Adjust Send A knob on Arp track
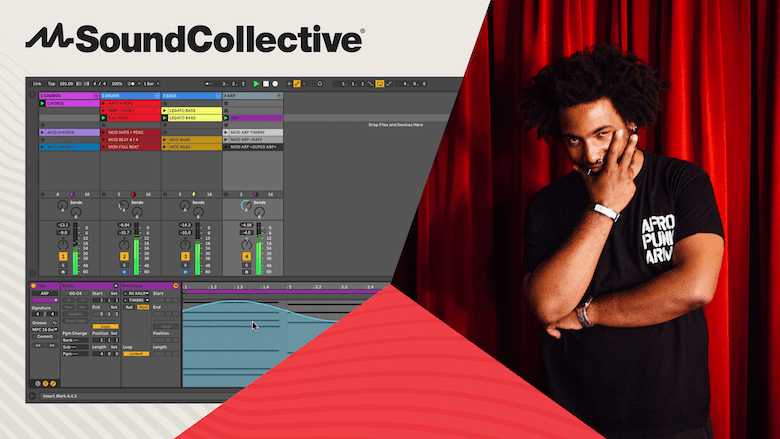The height and width of the screenshot is (439, 780). (x=246, y=205)
